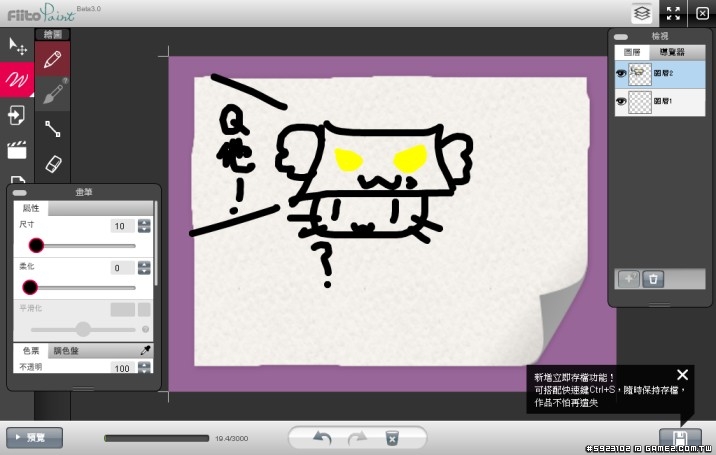
Task: Click the 預覽 preview button
Action: [34, 437]
